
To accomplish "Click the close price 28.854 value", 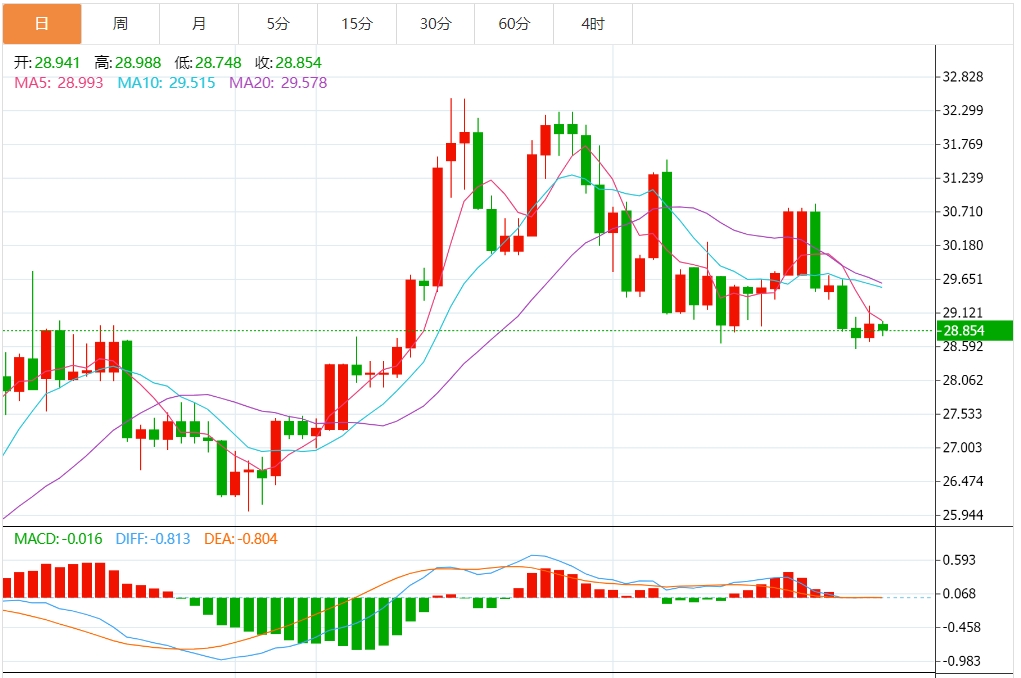I will (x=298, y=63).
